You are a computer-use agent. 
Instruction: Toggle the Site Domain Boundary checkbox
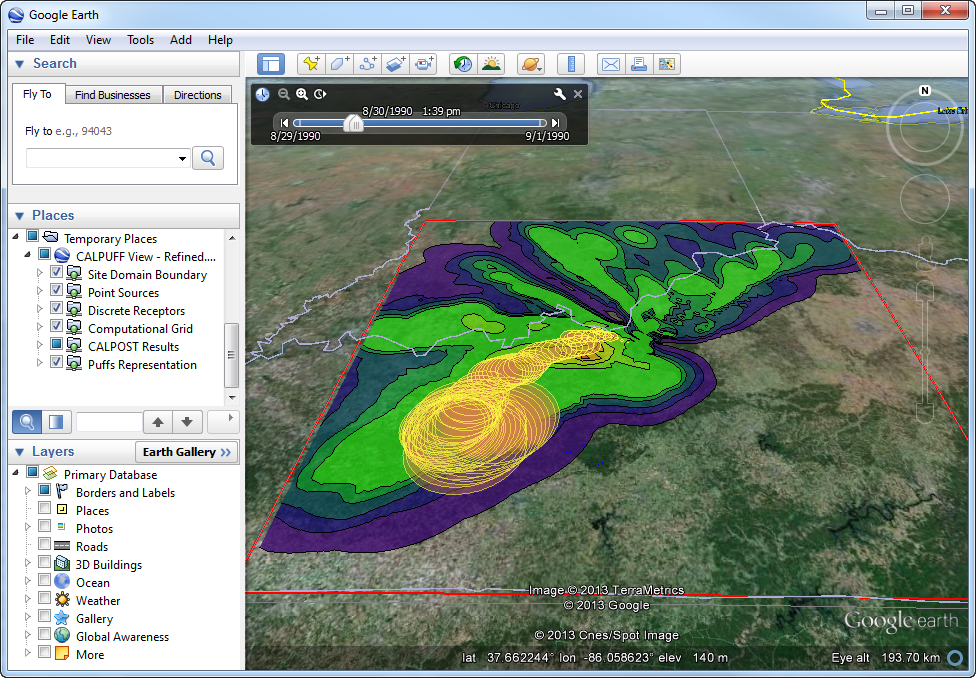[x=57, y=272]
